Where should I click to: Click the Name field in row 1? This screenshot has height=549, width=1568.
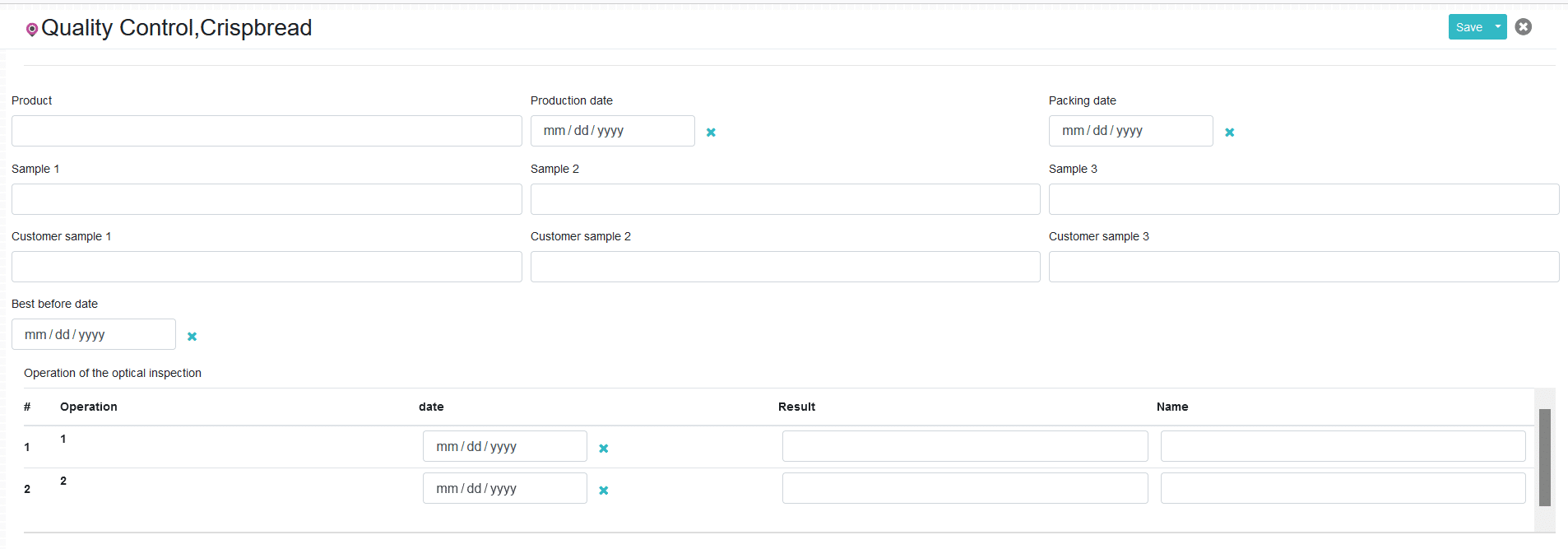tap(1343, 446)
